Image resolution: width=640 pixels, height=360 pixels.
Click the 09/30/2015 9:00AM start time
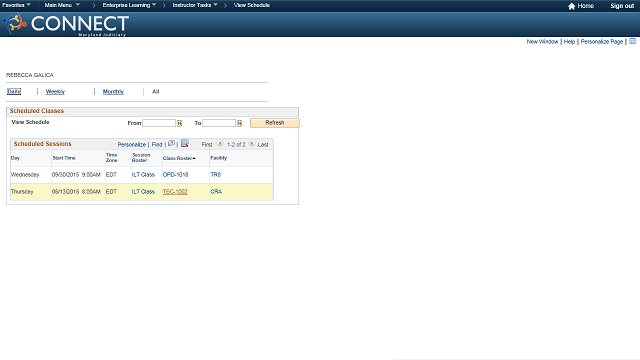(x=76, y=175)
